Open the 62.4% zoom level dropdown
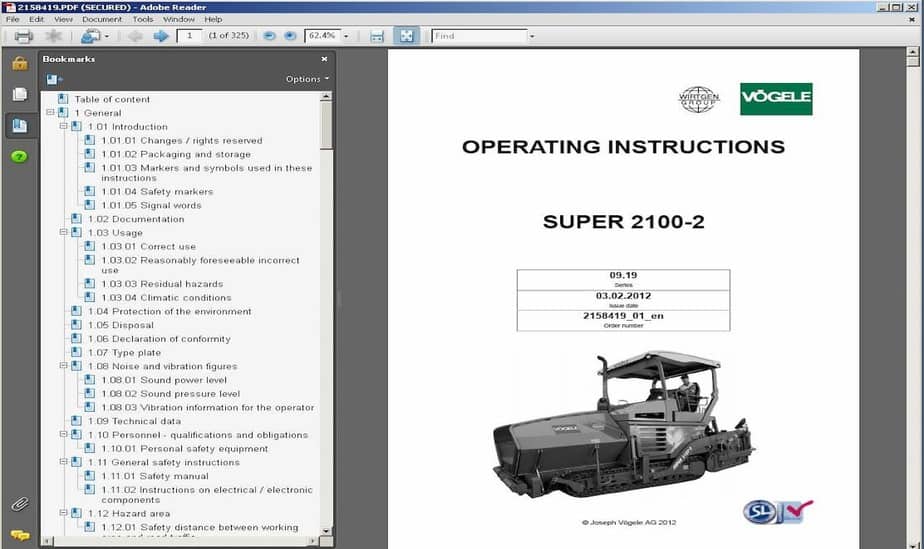Viewport: 924px width, 549px height. coord(346,36)
